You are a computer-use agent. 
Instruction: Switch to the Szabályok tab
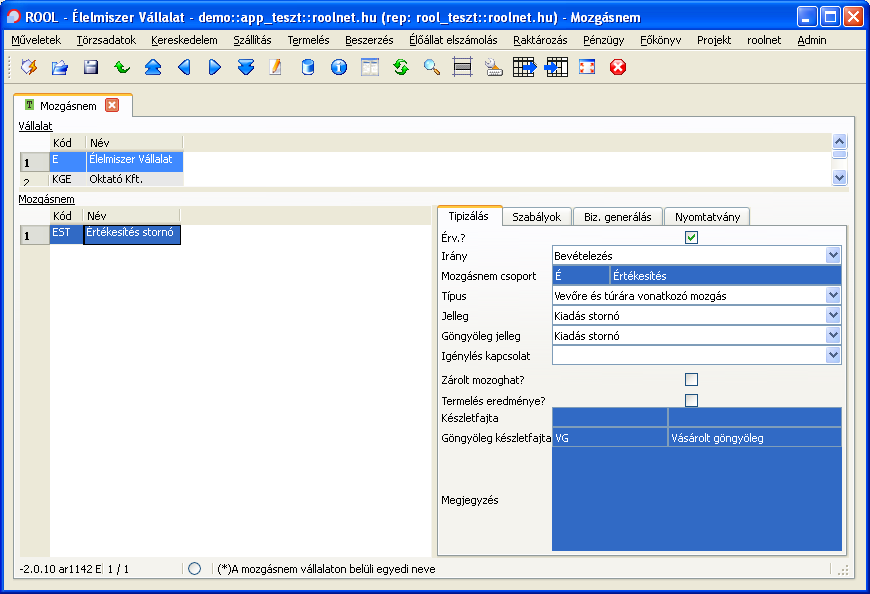click(x=536, y=217)
